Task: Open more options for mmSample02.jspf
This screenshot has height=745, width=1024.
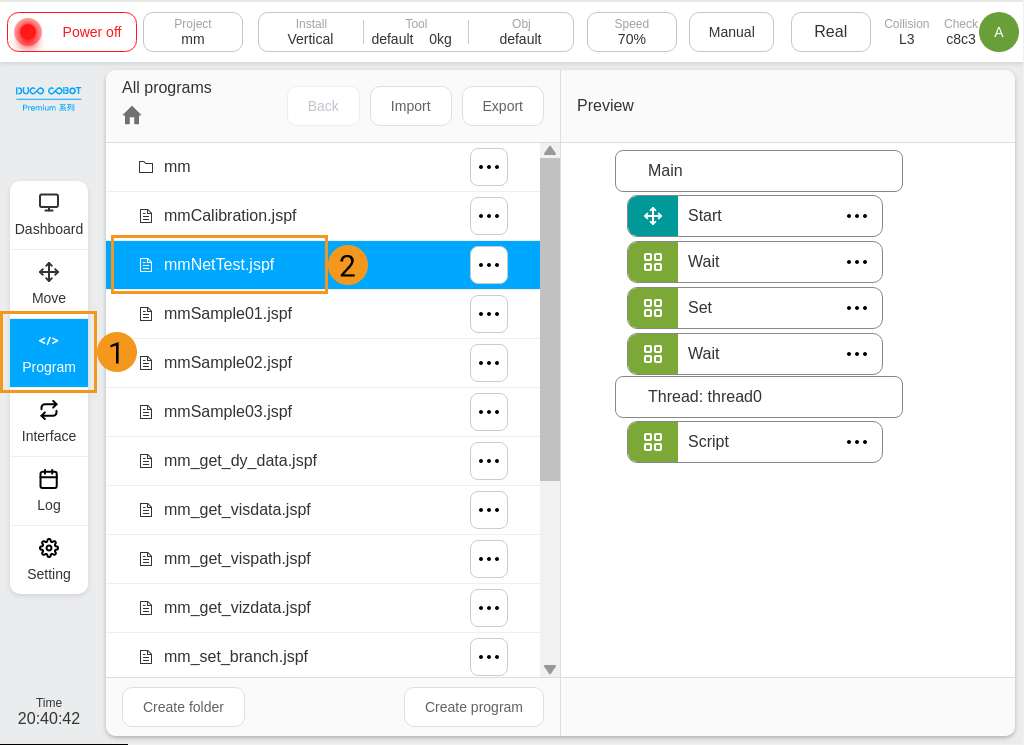Action: point(489,363)
